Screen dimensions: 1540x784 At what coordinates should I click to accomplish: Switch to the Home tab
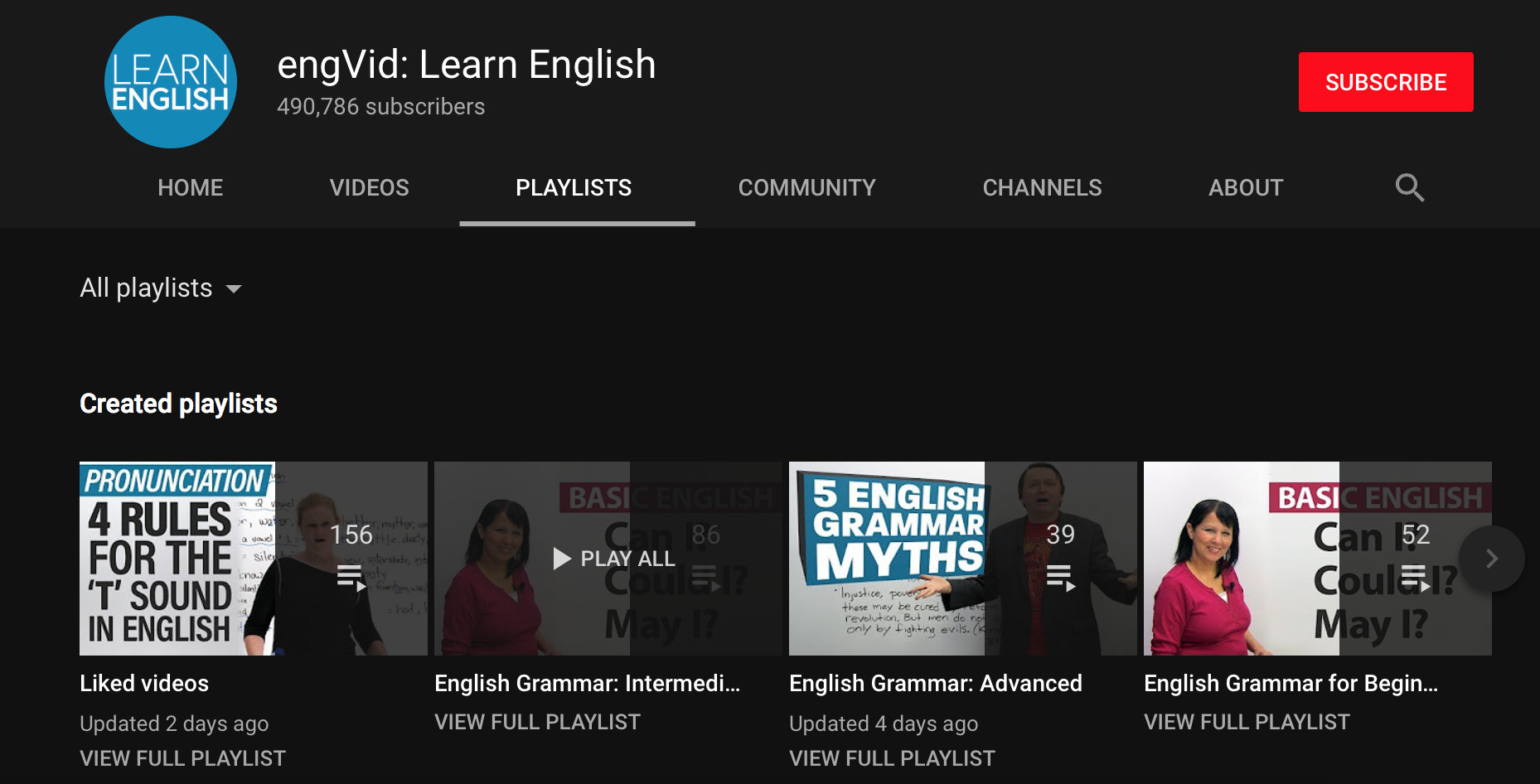pos(191,188)
